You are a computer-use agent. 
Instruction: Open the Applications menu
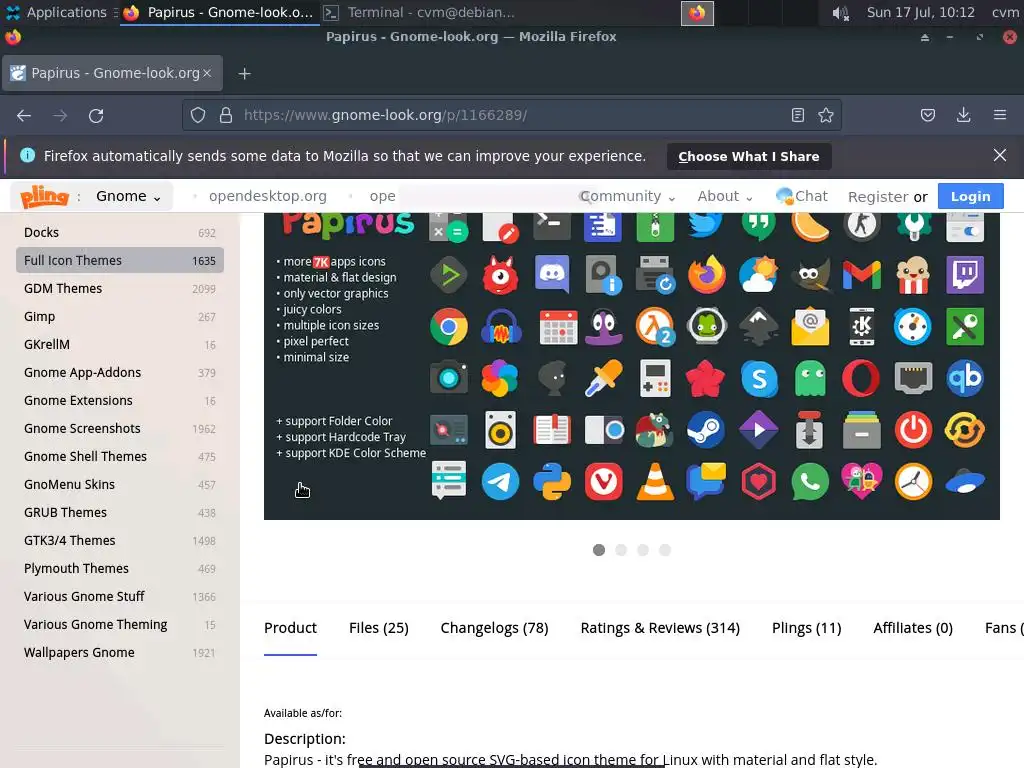coord(55,12)
